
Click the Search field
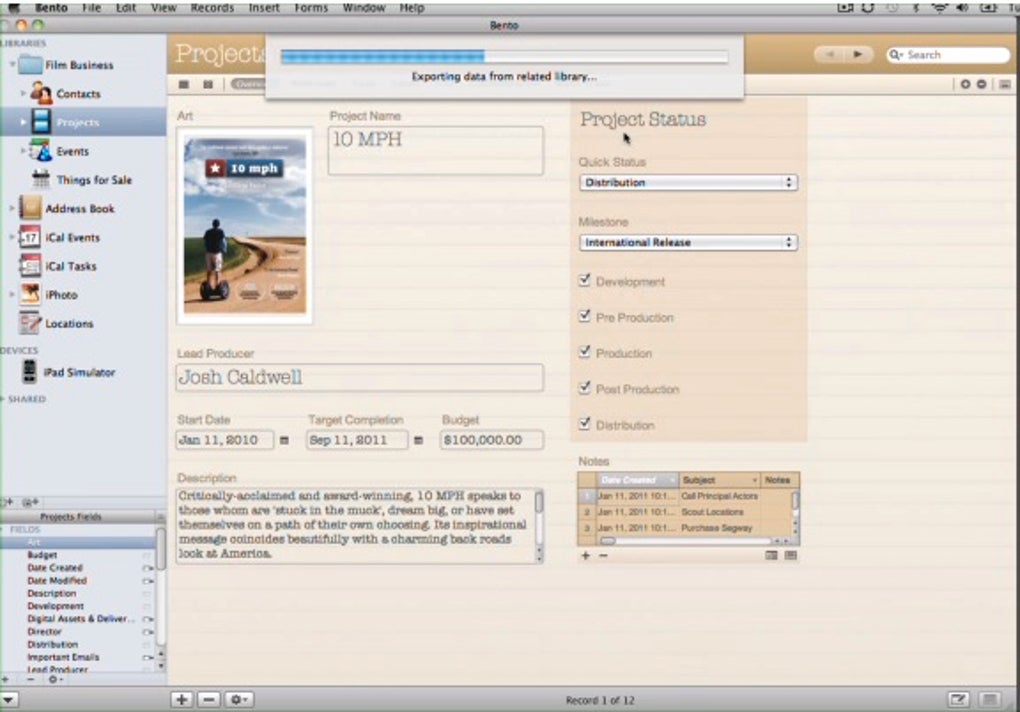click(948, 55)
